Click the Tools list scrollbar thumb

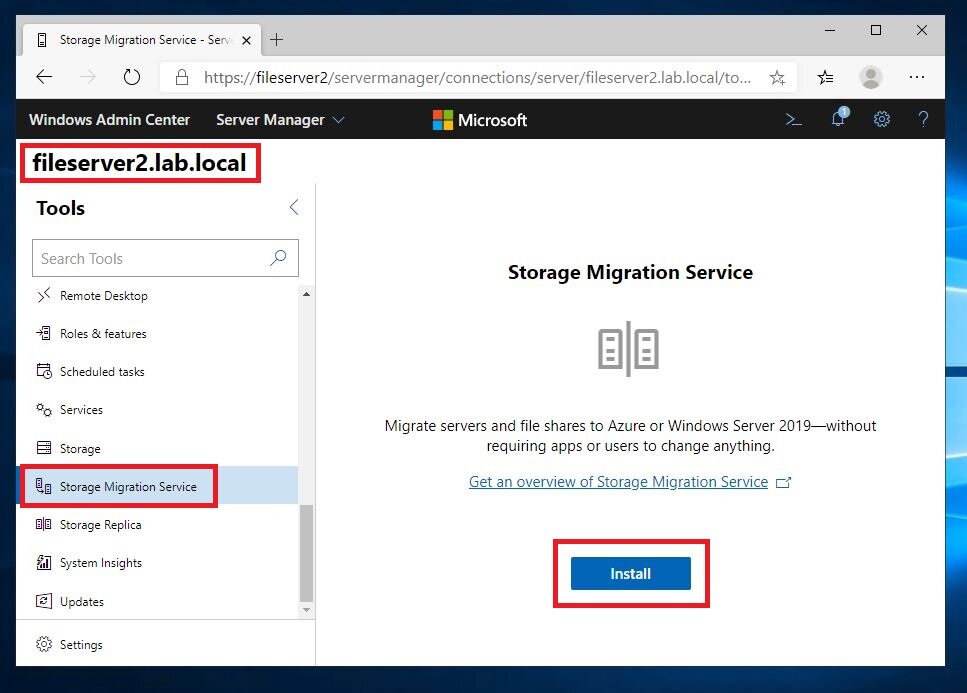point(307,553)
